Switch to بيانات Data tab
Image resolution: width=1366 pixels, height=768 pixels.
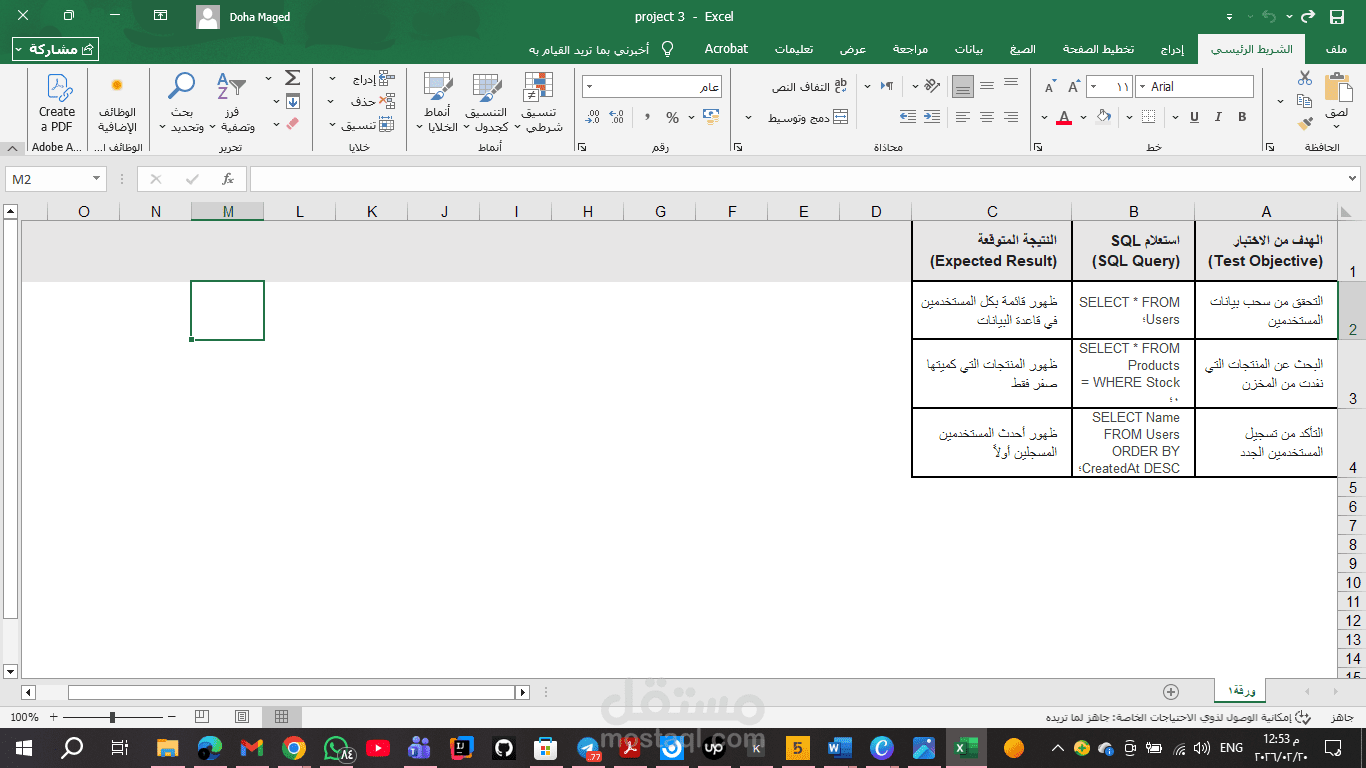tap(968, 49)
